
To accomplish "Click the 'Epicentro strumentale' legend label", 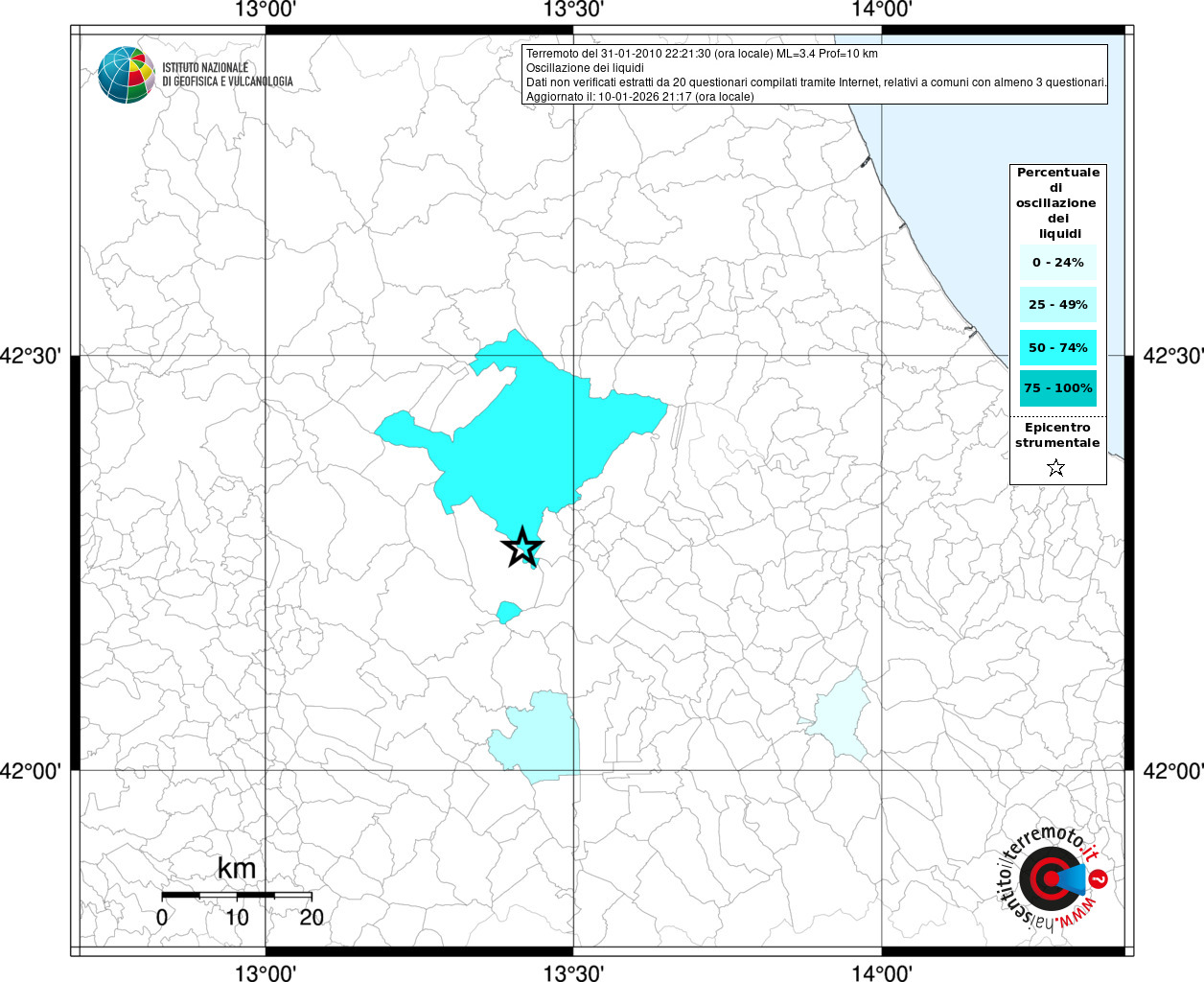I will tap(1057, 435).
